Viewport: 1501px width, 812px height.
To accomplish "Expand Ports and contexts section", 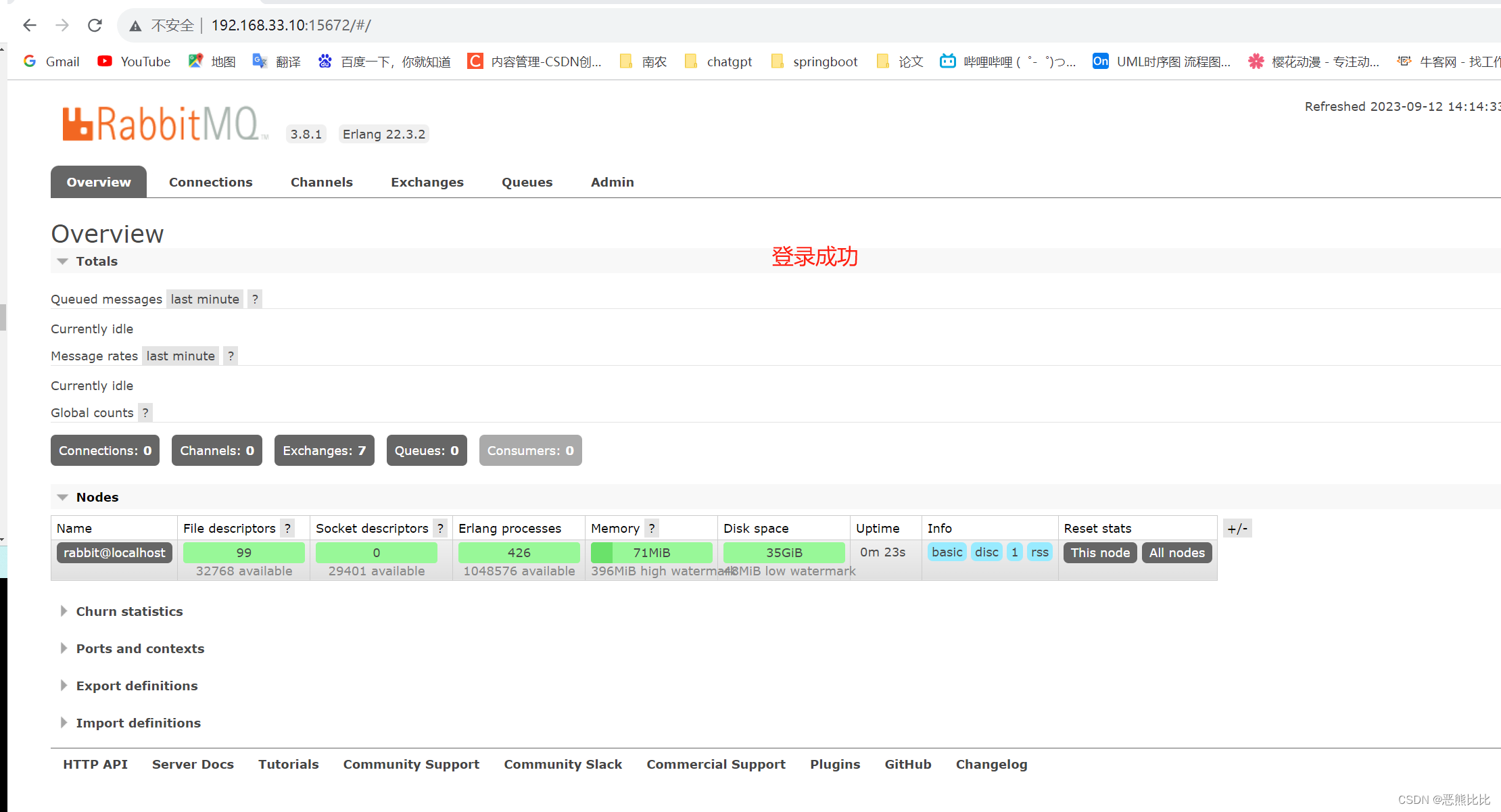I will pyautogui.click(x=133, y=648).
